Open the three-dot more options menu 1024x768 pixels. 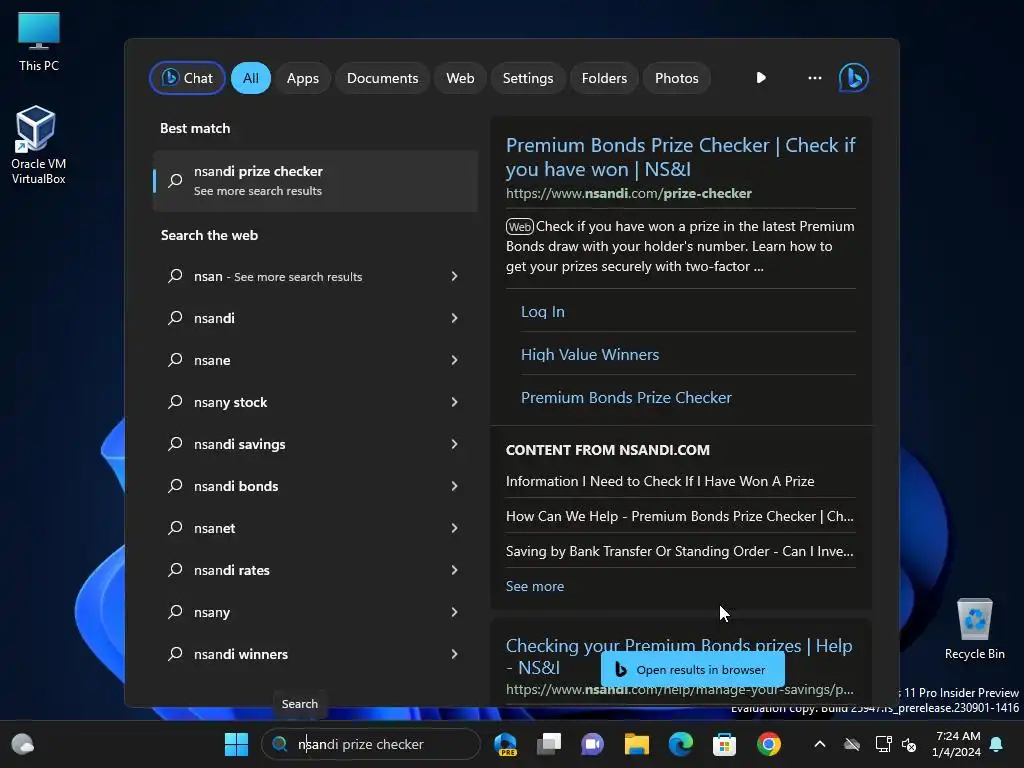pos(814,78)
